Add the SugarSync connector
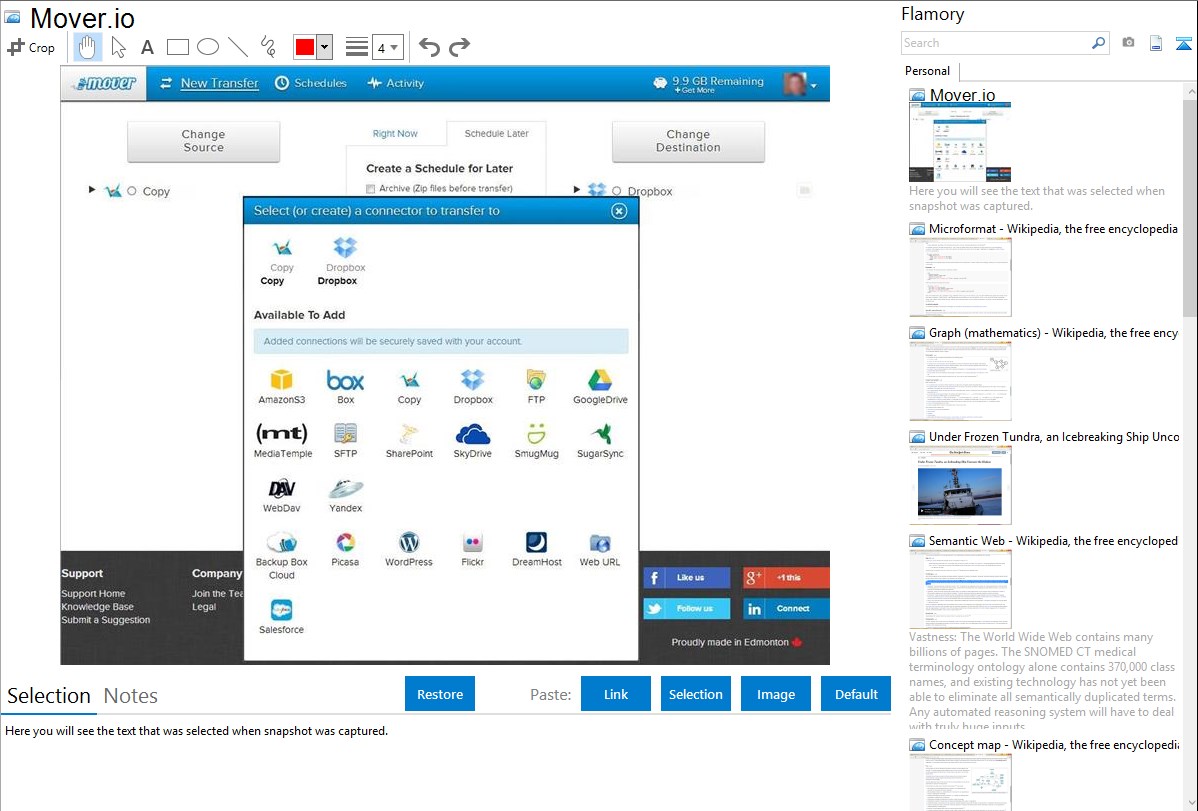Screen dimensions: 1198x811 (x=600, y=440)
